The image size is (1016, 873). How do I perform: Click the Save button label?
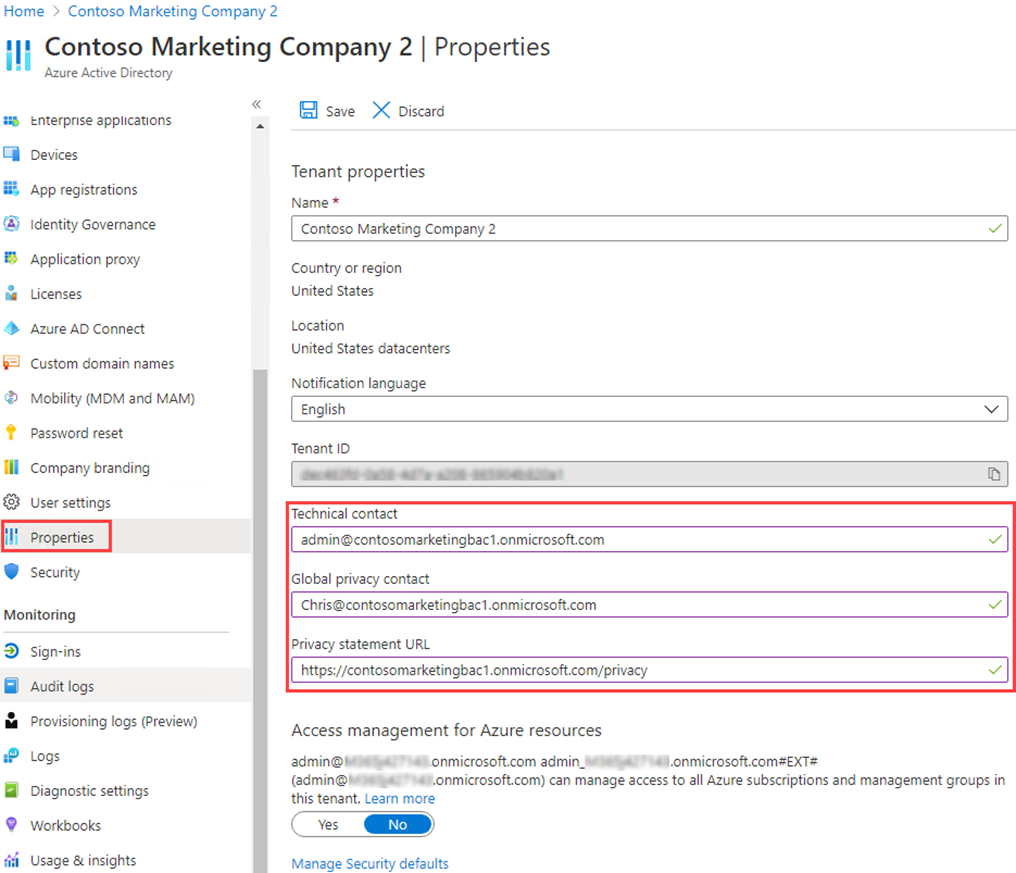click(x=340, y=111)
